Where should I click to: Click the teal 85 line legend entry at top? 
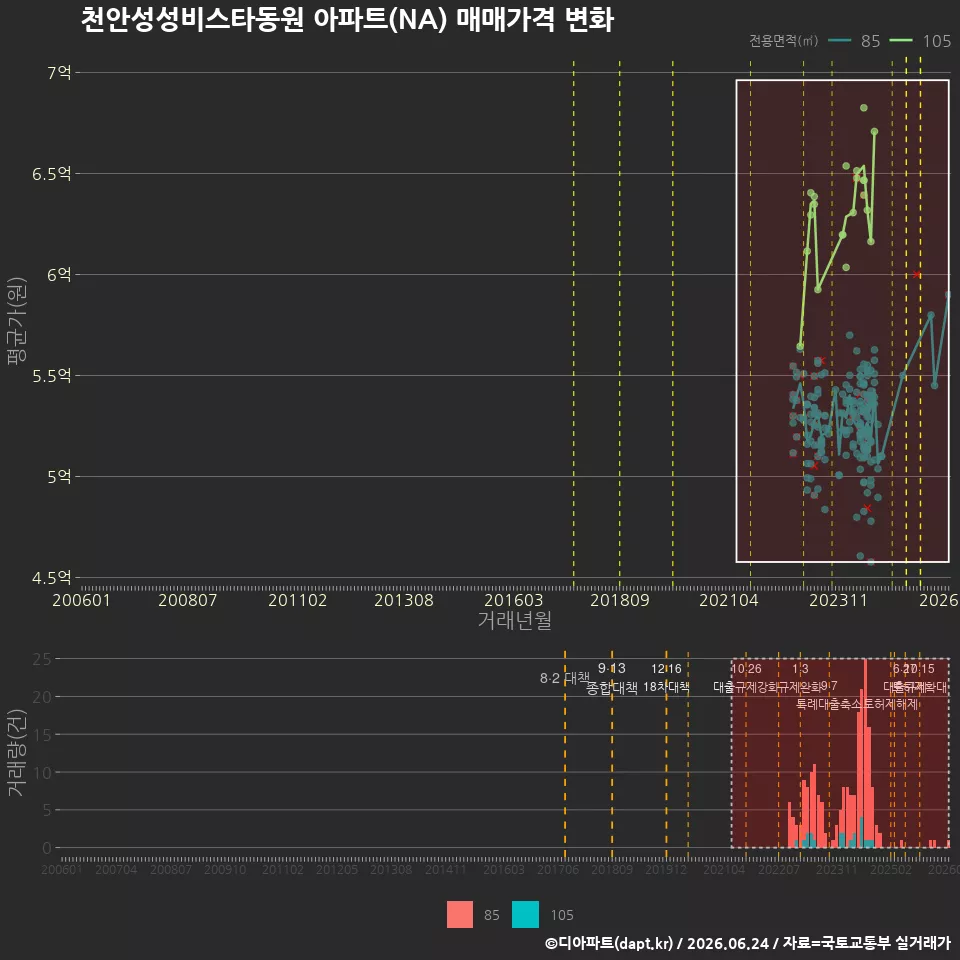point(854,41)
